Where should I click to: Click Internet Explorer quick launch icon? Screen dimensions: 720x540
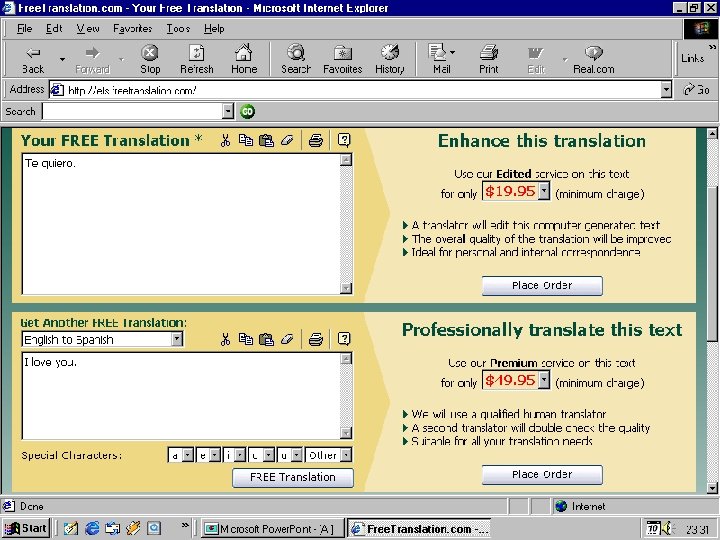coord(92,529)
